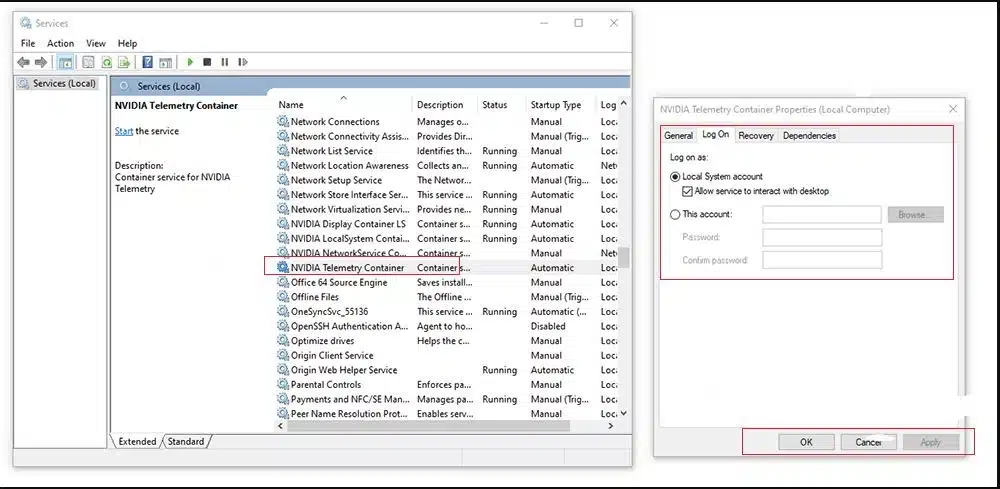Click Cancel in the Properties dialog
This screenshot has width=1000, height=489.
pyautogui.click(x=868, y=442)
